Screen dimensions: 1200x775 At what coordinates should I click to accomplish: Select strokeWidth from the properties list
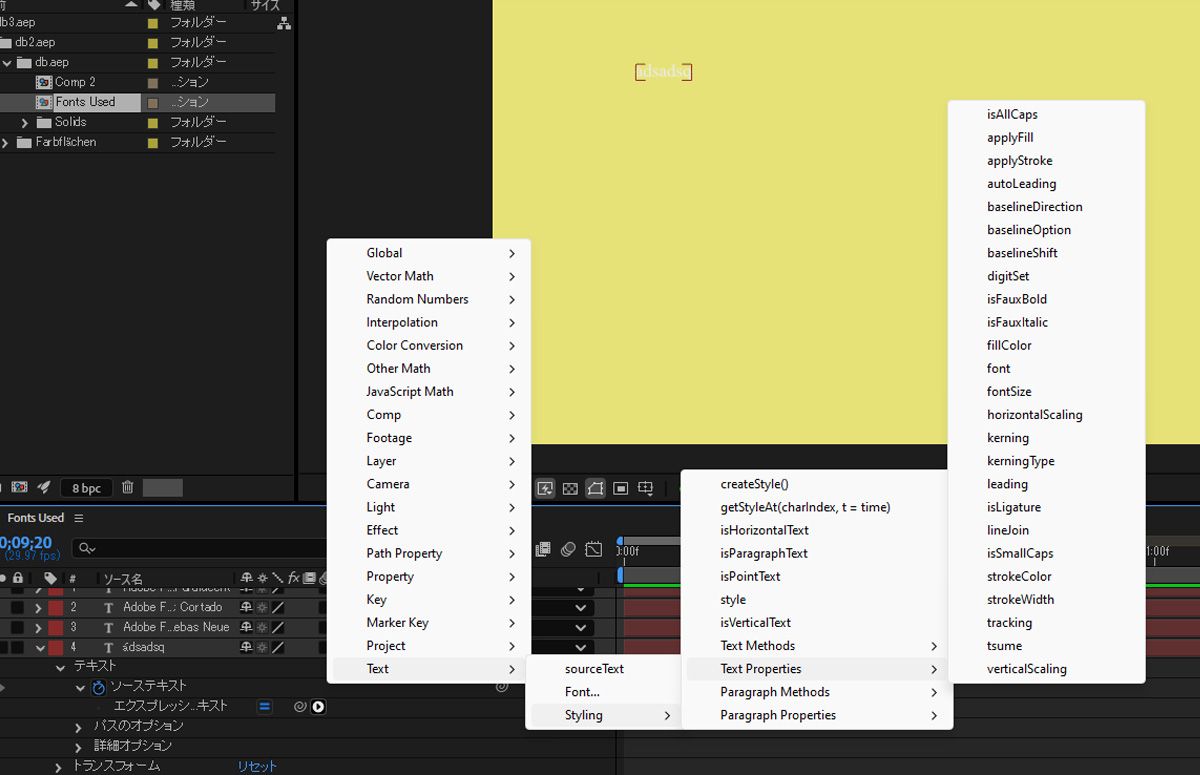[x=1046, y=599]
